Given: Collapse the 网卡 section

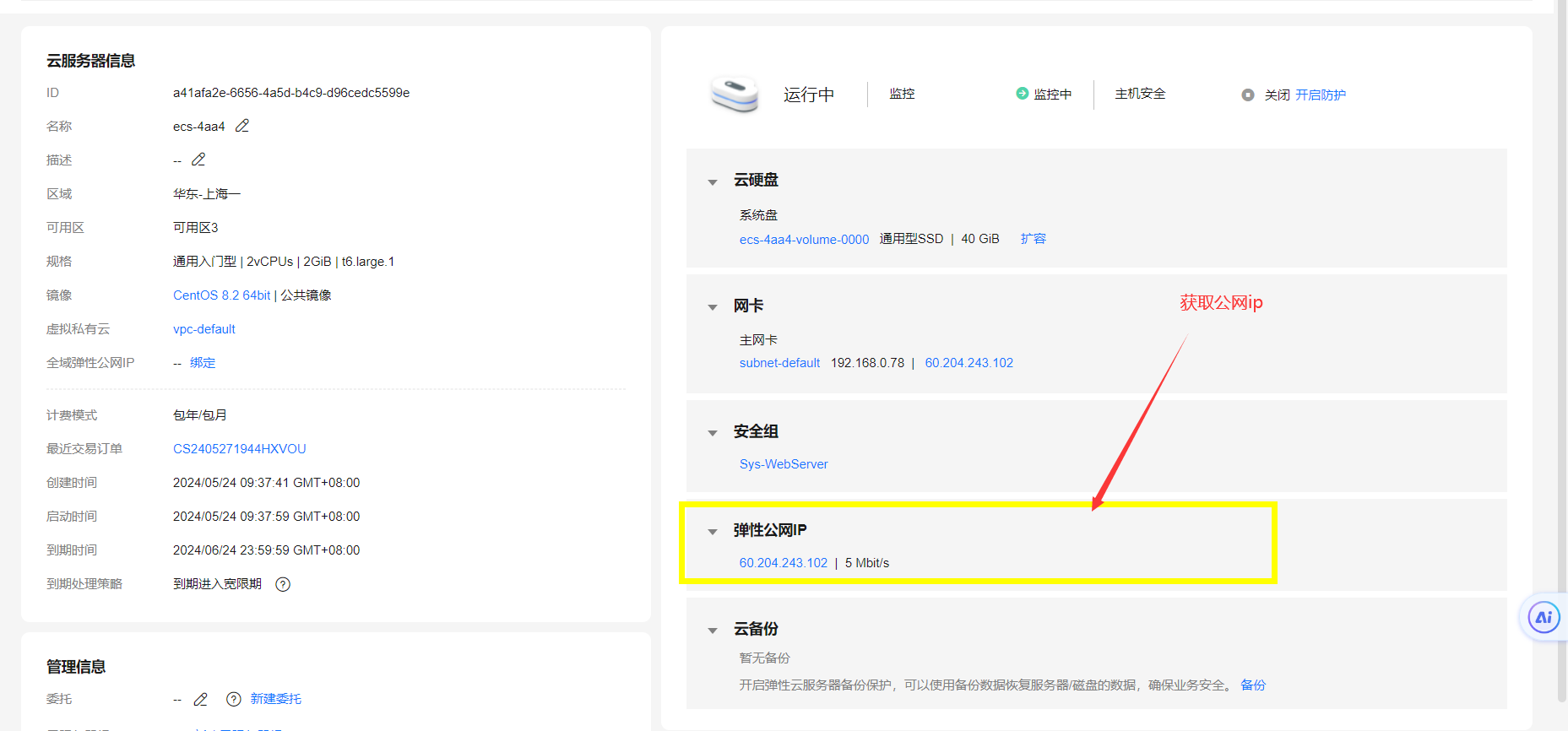Looking at the screenshot, I should [713, 306].
